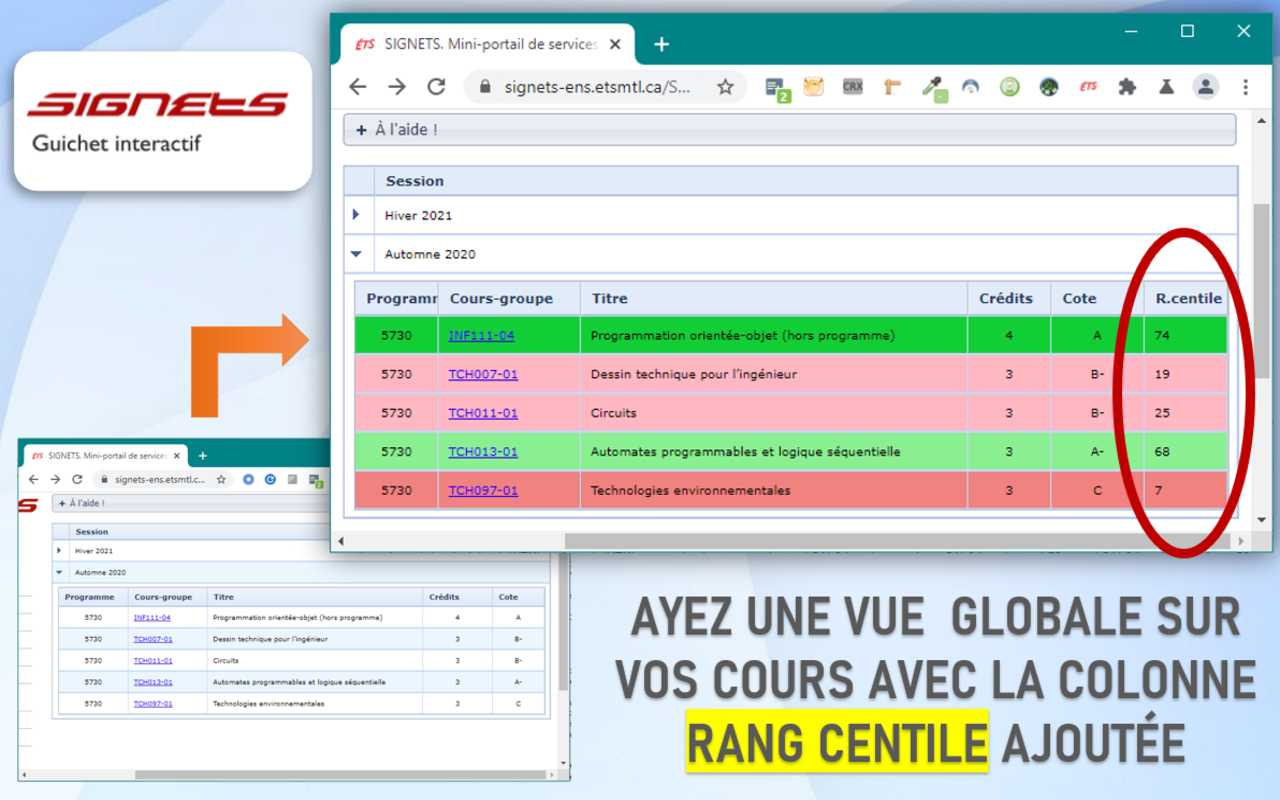Click the address bar URL in the large window

[x=597, y=87]
